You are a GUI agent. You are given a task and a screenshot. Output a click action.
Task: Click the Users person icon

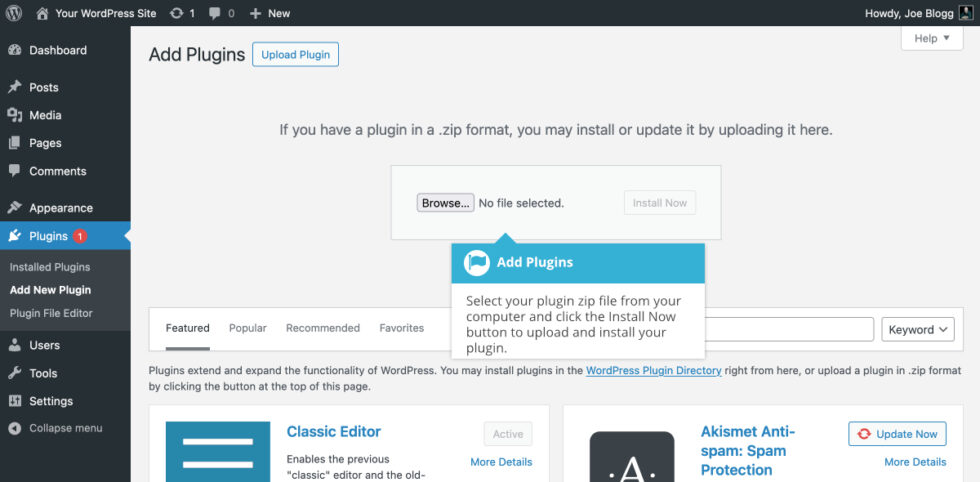15,345
